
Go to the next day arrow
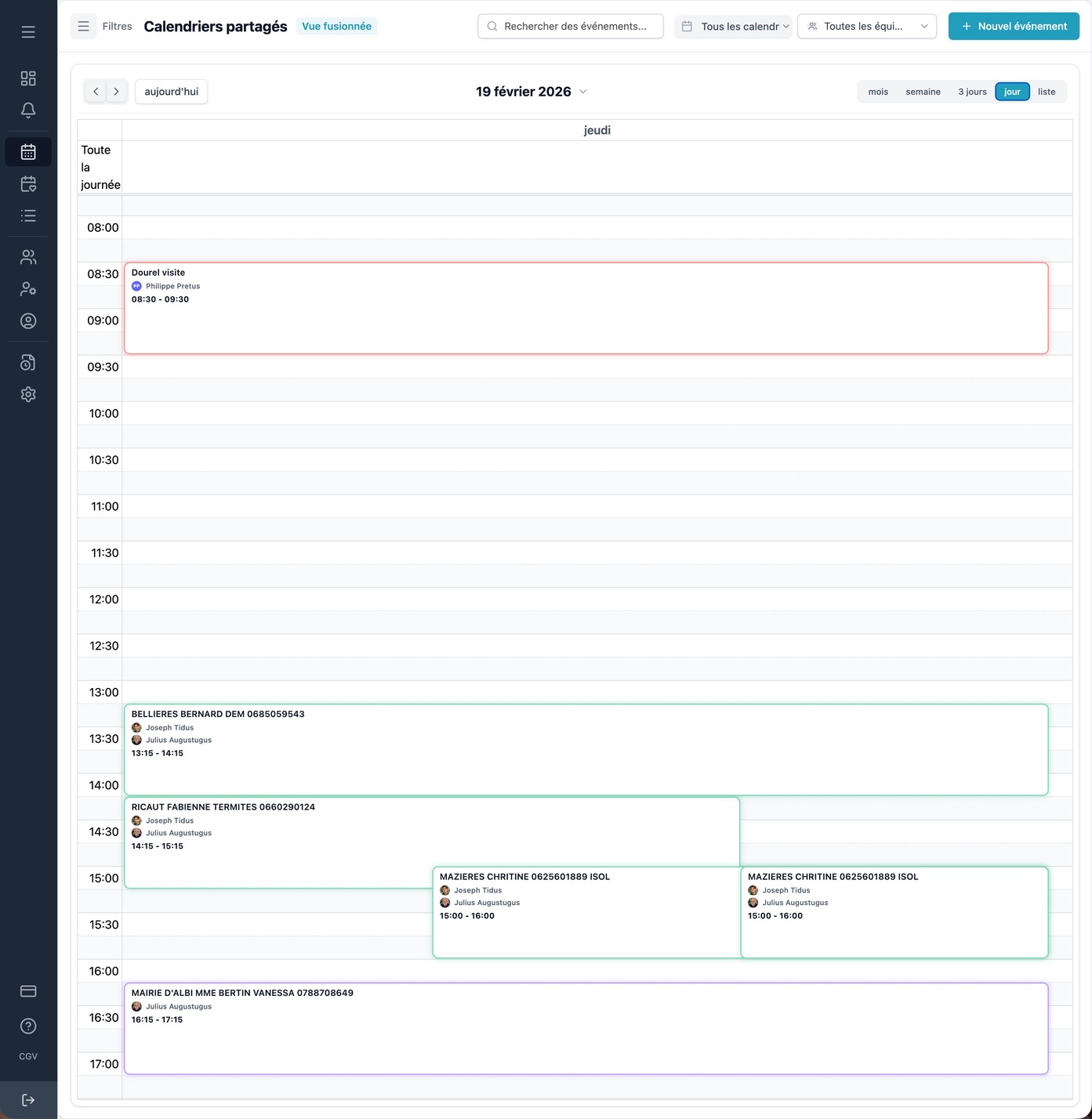117,92
